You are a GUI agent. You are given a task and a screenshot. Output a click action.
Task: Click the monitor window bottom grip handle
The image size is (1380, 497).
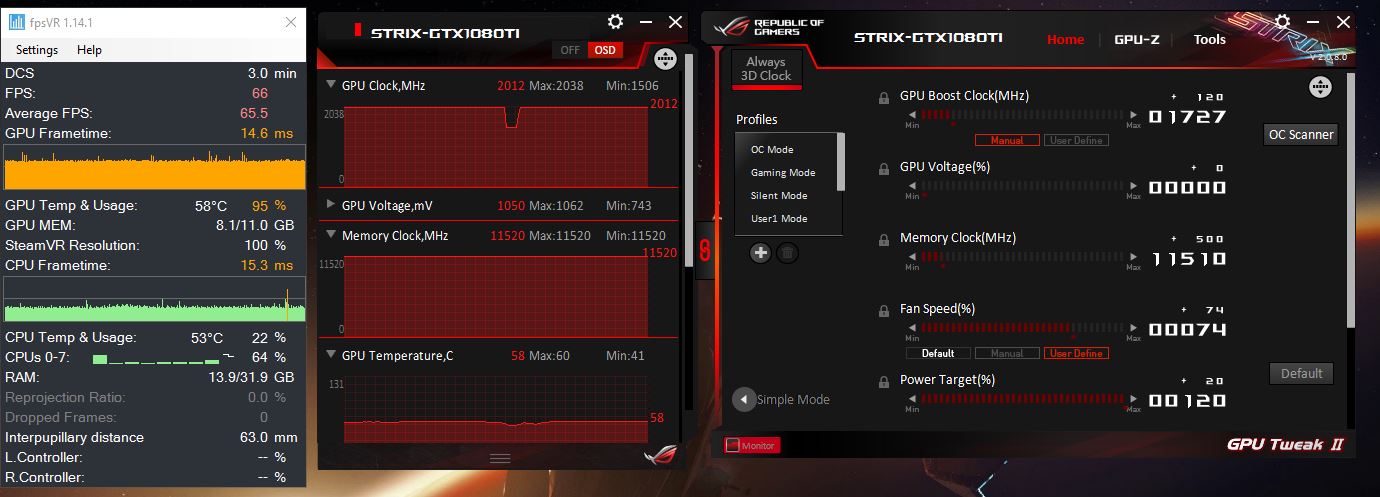click(x=500, y=458)
